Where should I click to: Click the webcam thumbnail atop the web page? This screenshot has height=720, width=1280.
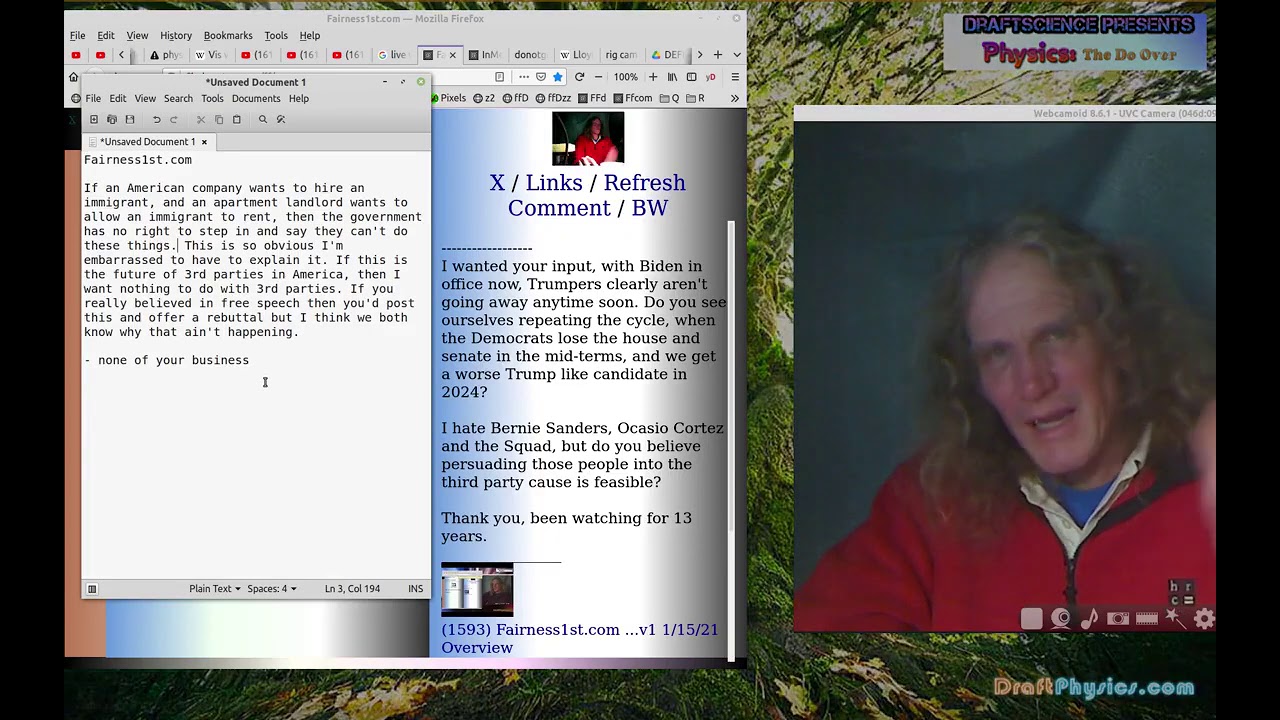[588, 138]
